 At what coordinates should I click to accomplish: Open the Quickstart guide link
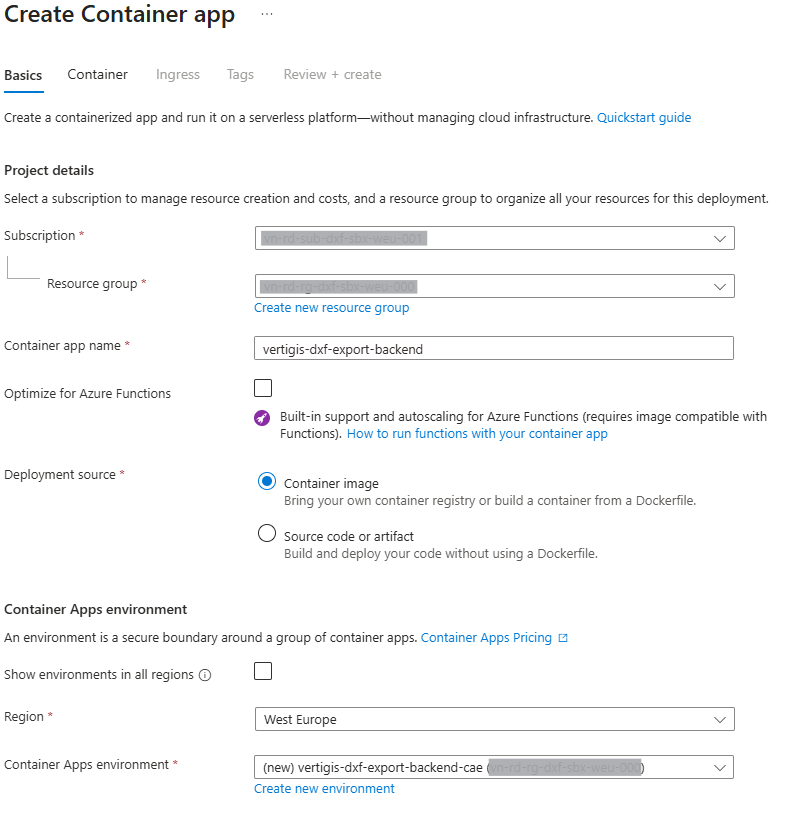point(644,118)
